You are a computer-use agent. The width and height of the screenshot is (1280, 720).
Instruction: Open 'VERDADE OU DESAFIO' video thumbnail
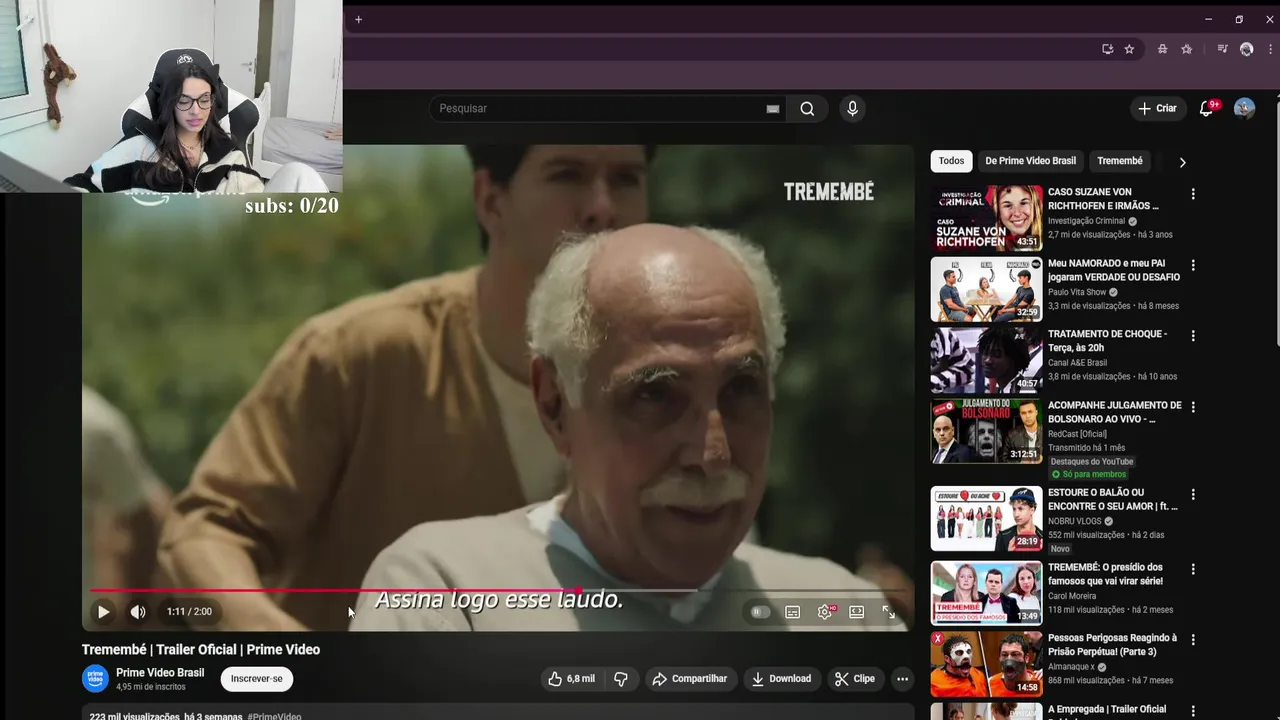(986, 289)
